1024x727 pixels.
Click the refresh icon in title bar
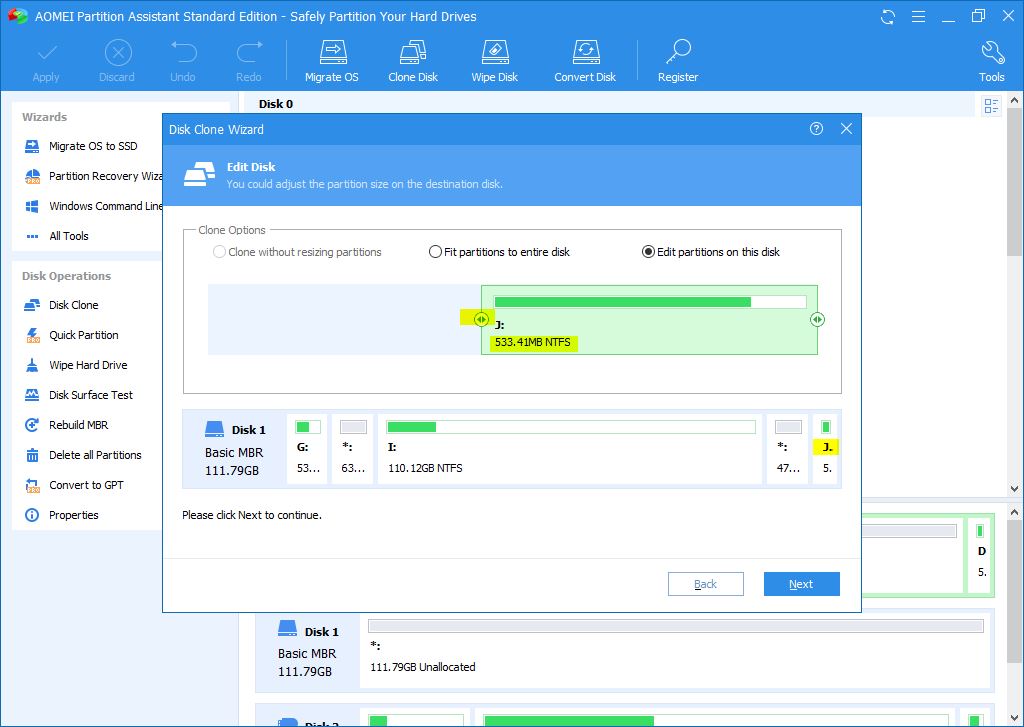(x=888, y=17)
